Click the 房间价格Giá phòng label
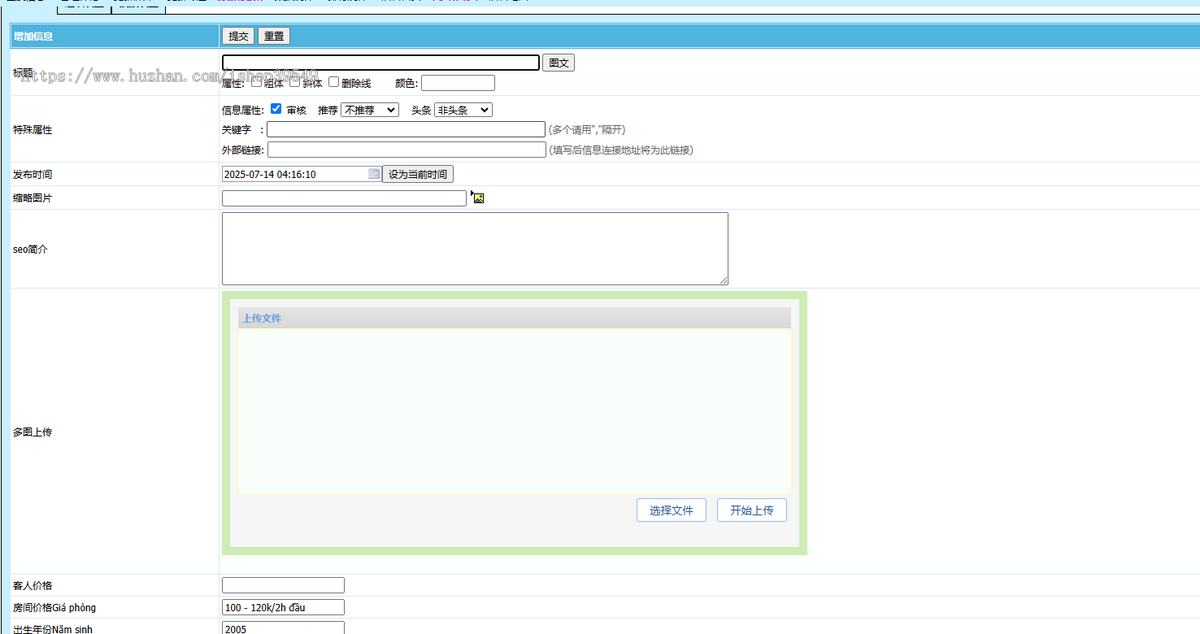This screenshot has height=634, width=1200. pos(54,607)
